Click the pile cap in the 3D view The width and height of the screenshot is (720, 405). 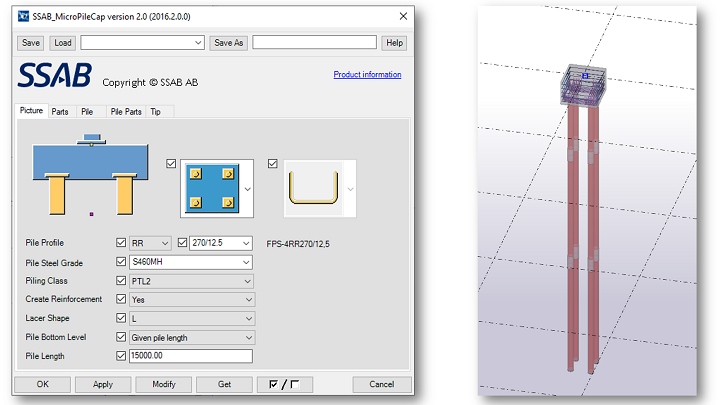point(583,85)
